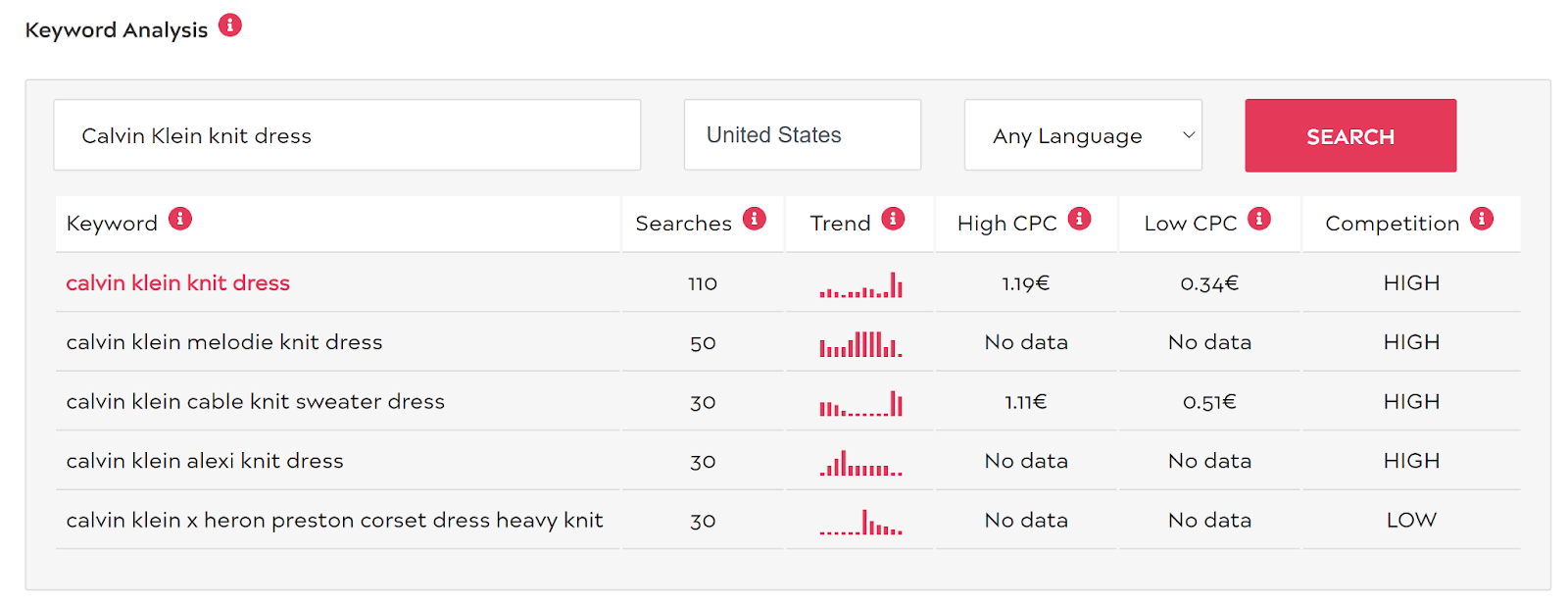Select the calvin klein alexi knit dress row
This screenshot has width=1568, height=606.
pos(205,461)
